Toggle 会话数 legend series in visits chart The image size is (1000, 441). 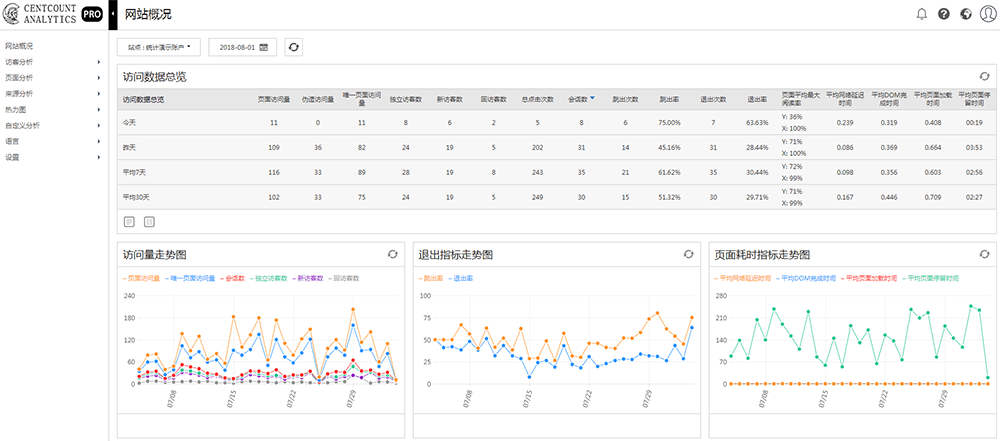click(x=233, y=278)
